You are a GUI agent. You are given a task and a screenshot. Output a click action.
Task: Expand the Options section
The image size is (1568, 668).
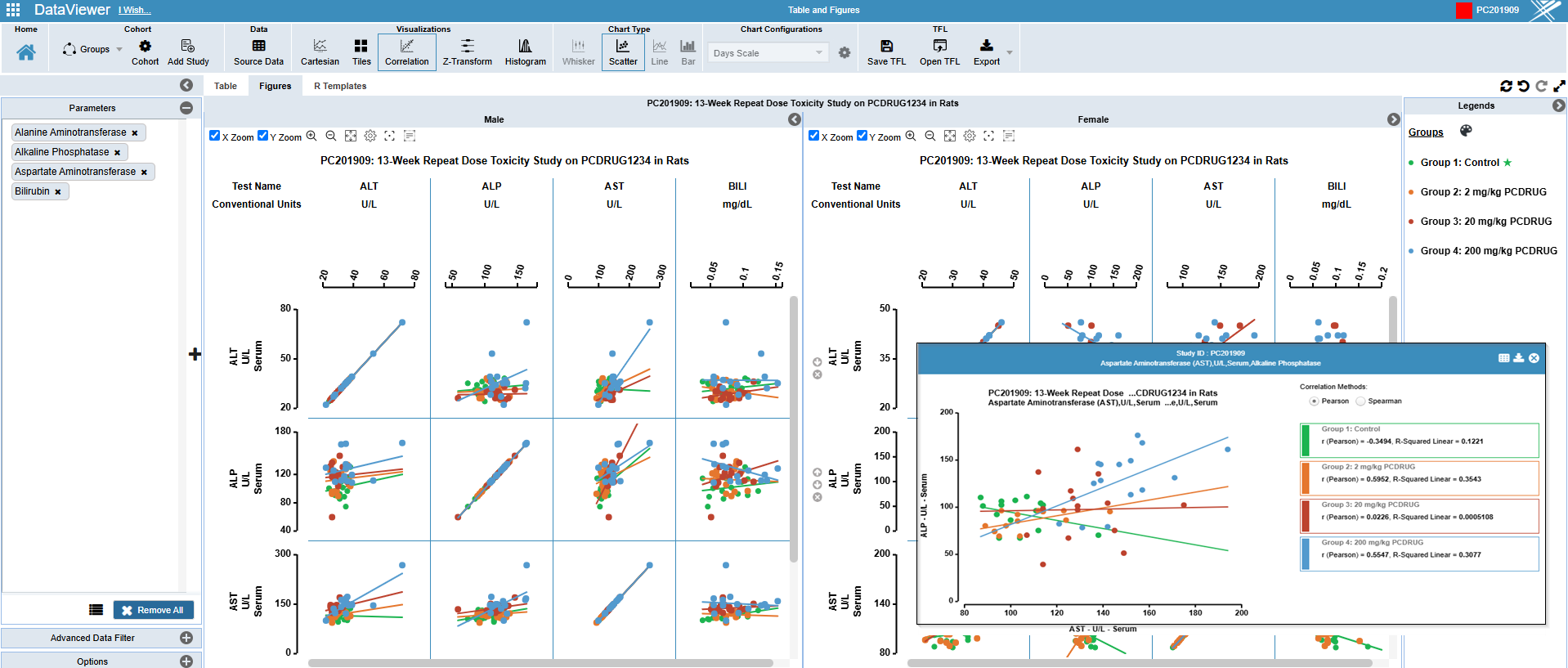click(186, 661)
